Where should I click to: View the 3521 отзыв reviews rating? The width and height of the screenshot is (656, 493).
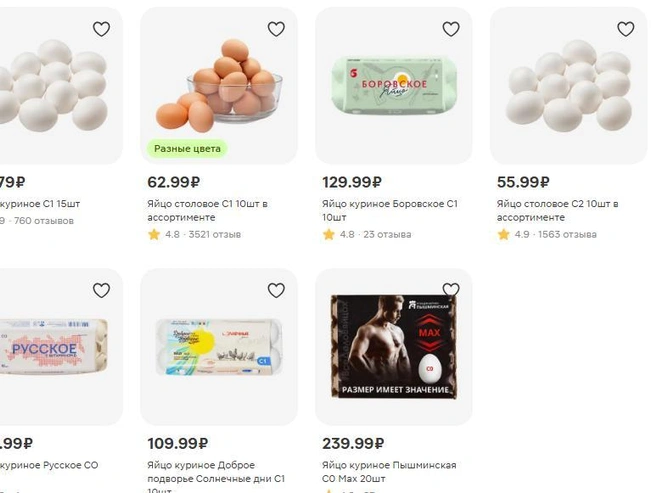pyautogui.click(x=195, y=234)
